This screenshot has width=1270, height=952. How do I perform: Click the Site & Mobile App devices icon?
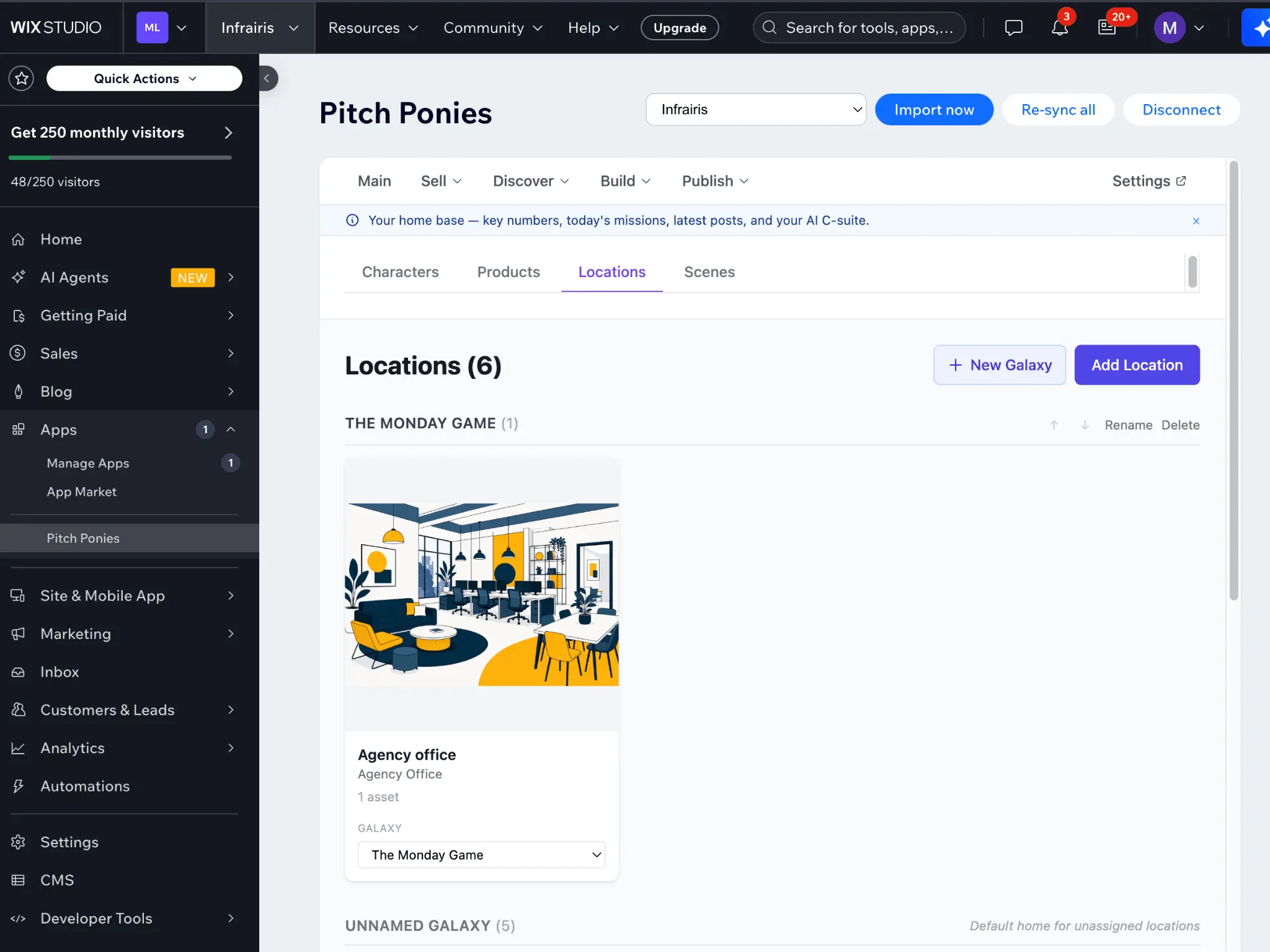click(18, 596)
